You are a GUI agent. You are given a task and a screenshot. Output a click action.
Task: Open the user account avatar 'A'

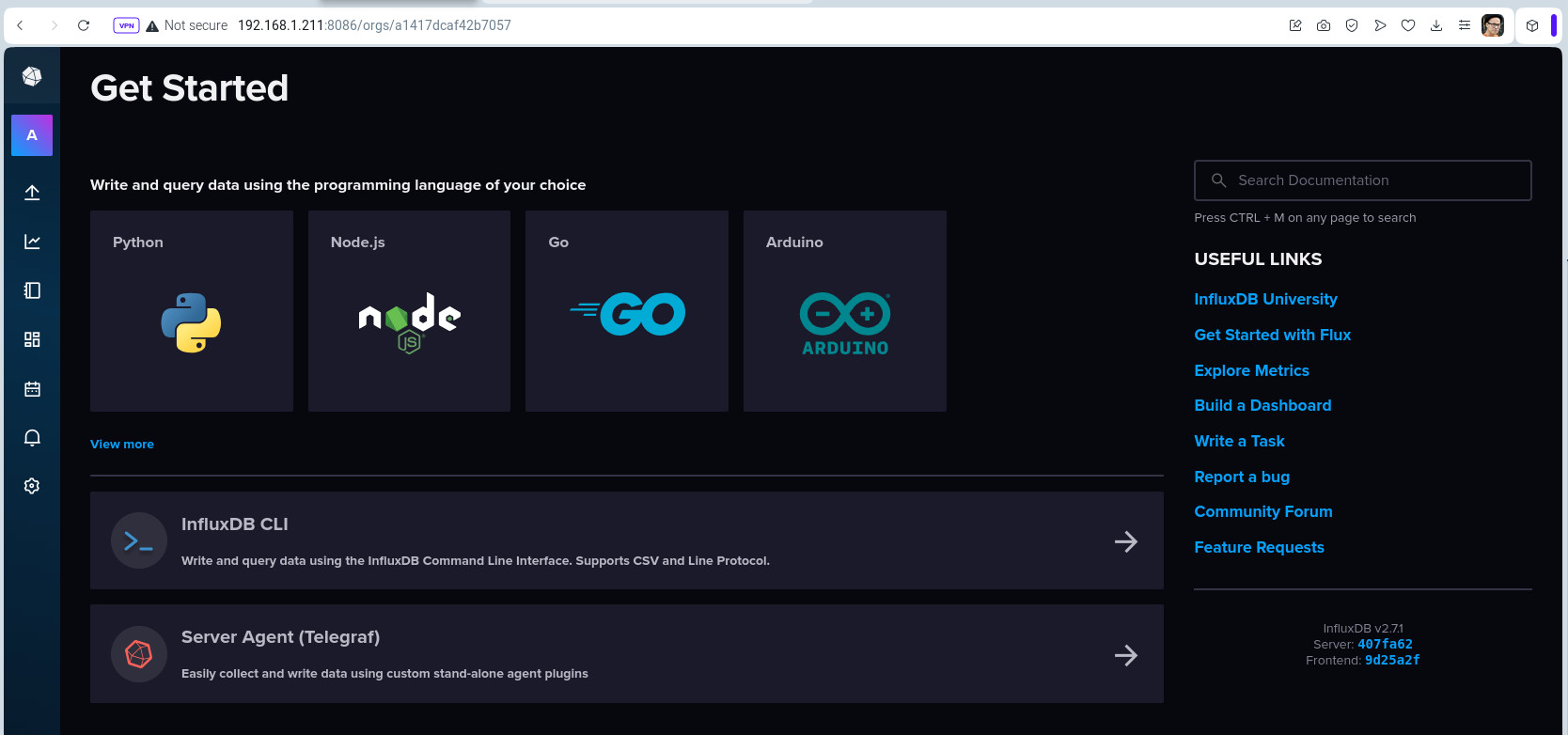(x=32, y=135)
